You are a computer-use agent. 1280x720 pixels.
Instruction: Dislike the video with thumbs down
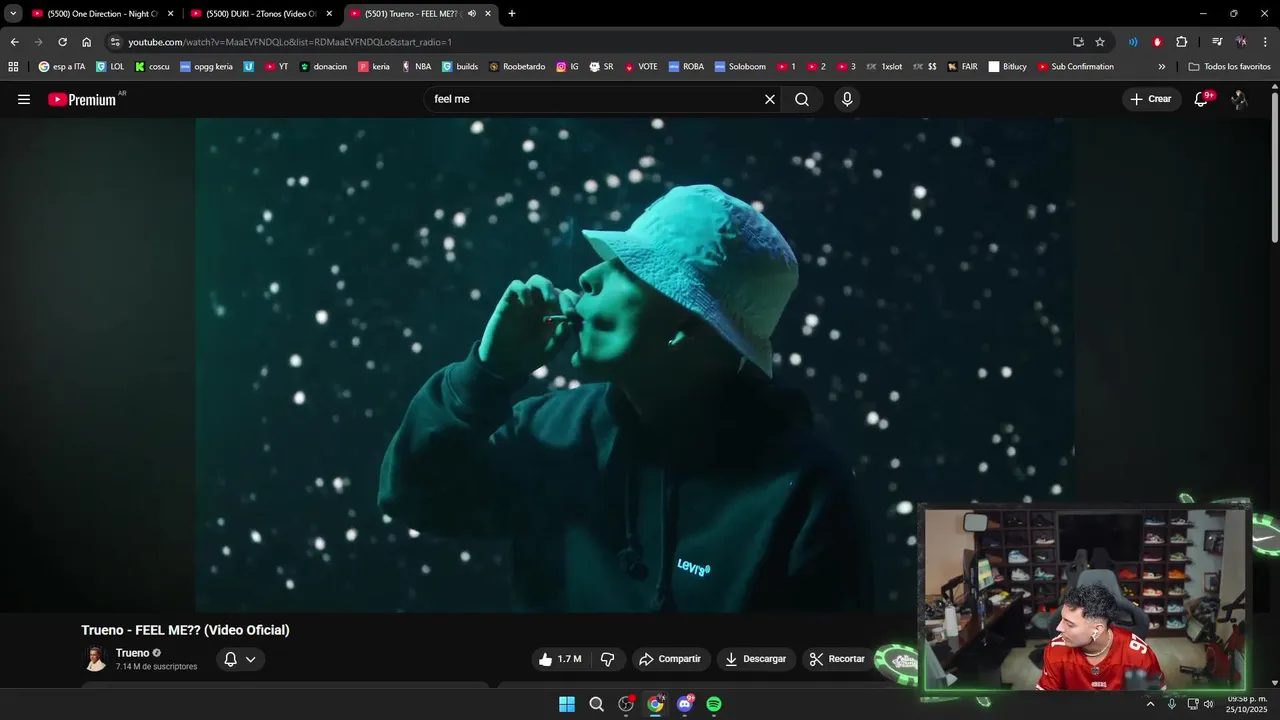tap(607, 659)
